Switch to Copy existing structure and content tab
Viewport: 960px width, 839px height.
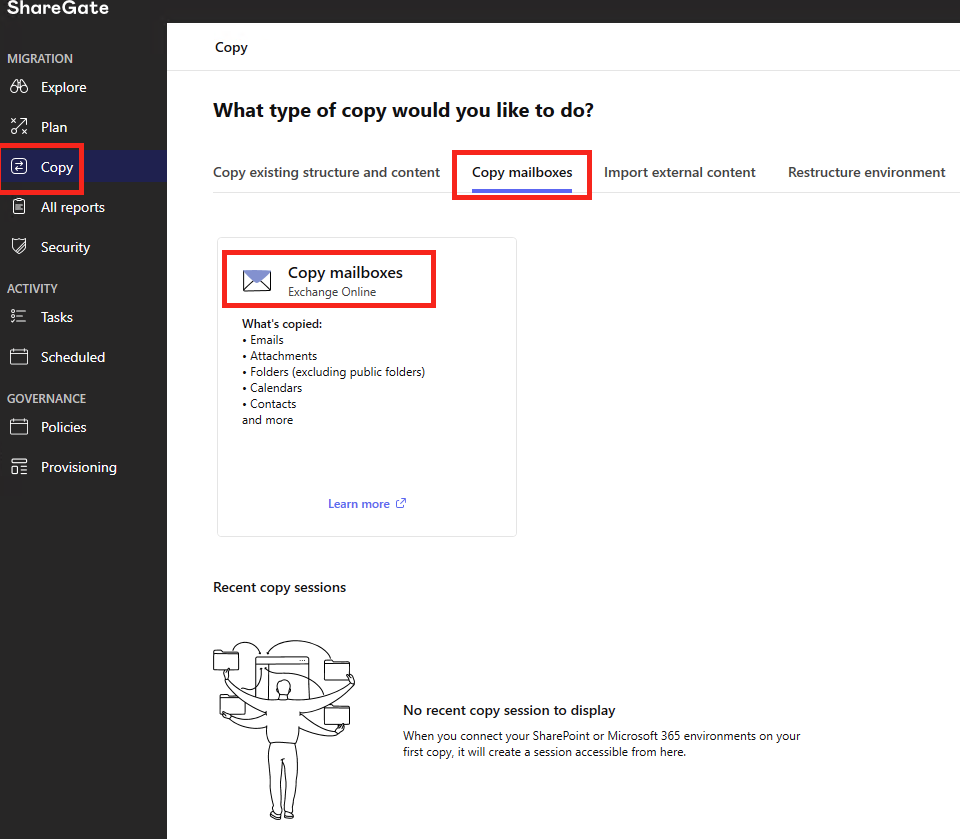[x=326, y=172]
